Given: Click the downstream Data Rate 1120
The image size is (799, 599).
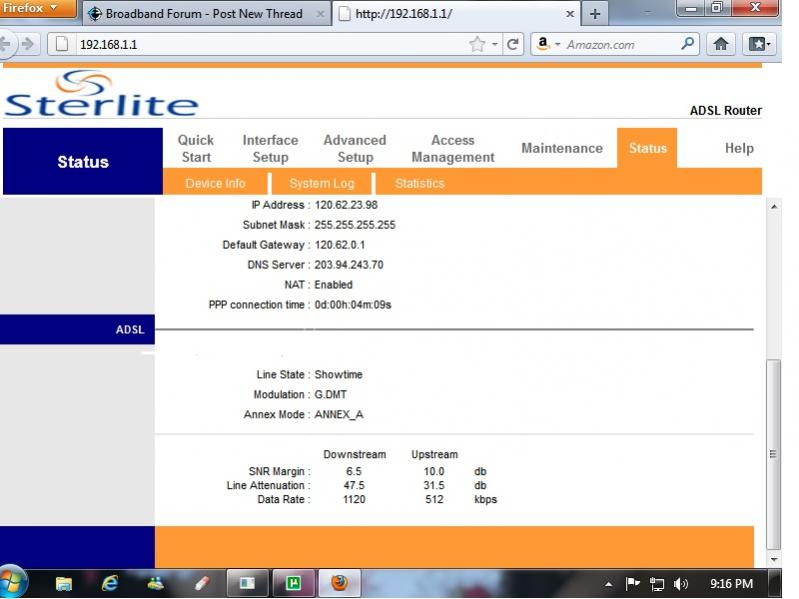Looking at the screenshot, I should [354, 499].
